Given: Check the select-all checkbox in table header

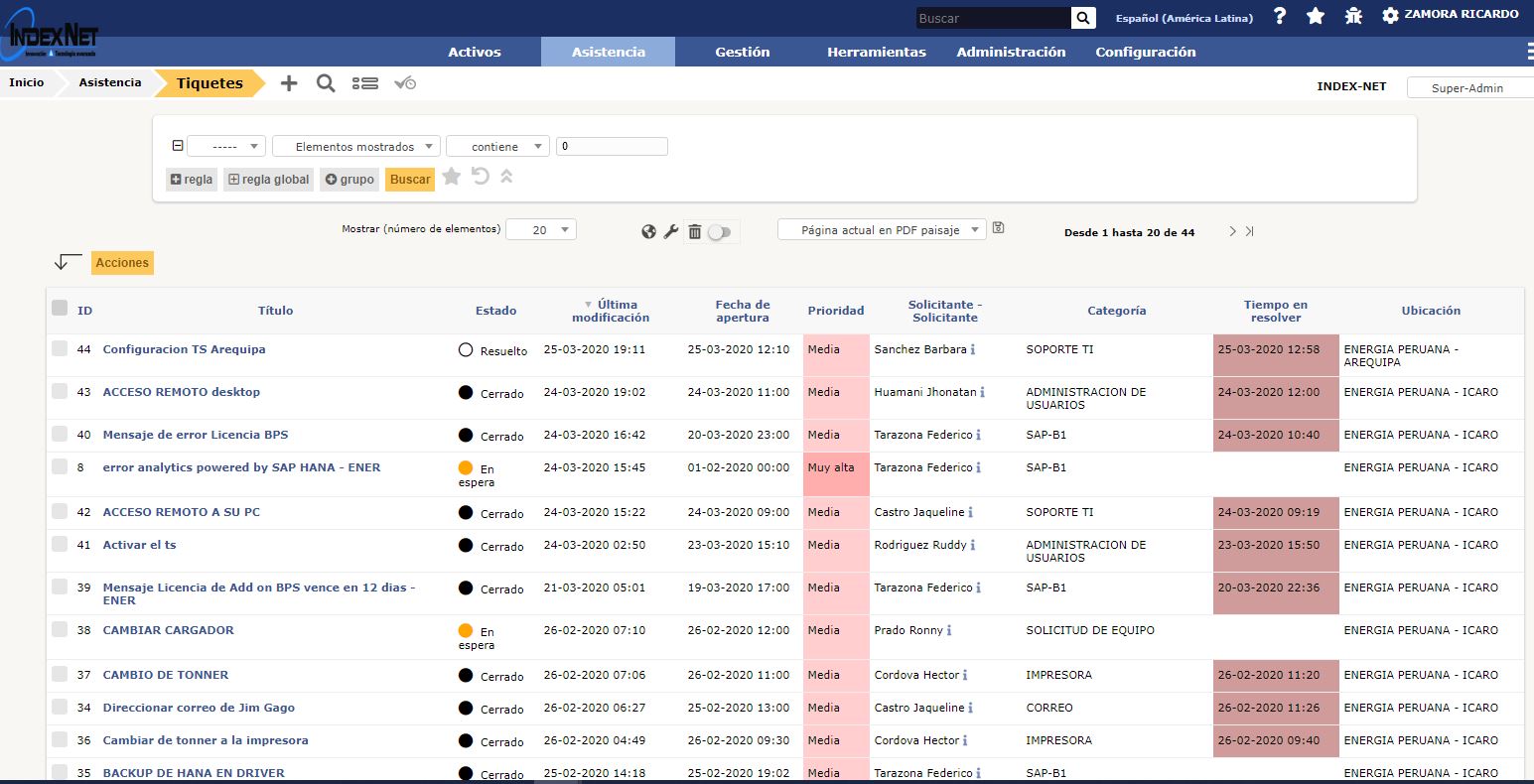Looking at the screenshot, I should coord(60,309).
